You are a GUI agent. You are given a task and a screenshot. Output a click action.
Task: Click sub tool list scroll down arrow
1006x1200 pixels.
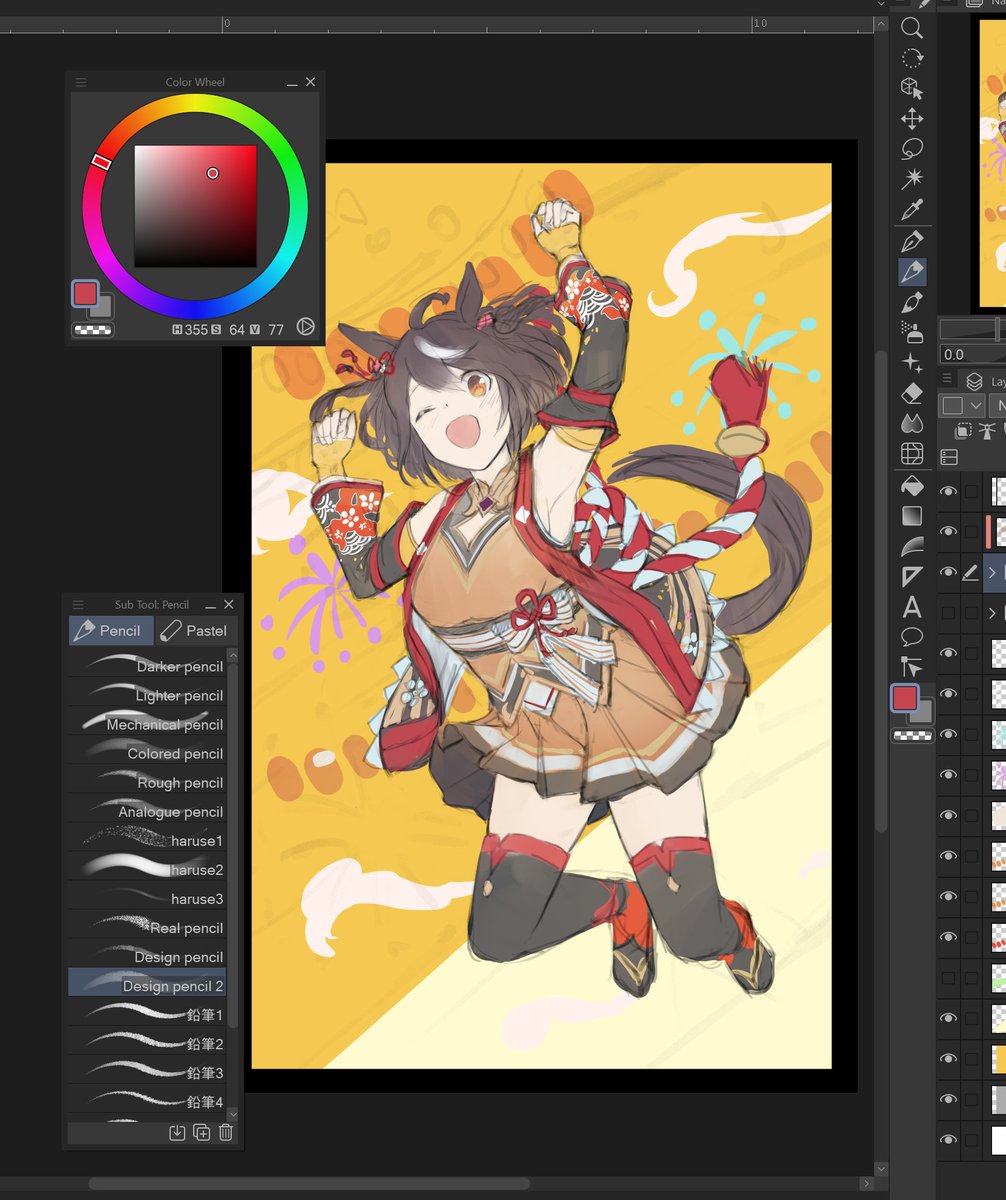pyautogui.click(x=233, y=1113)
